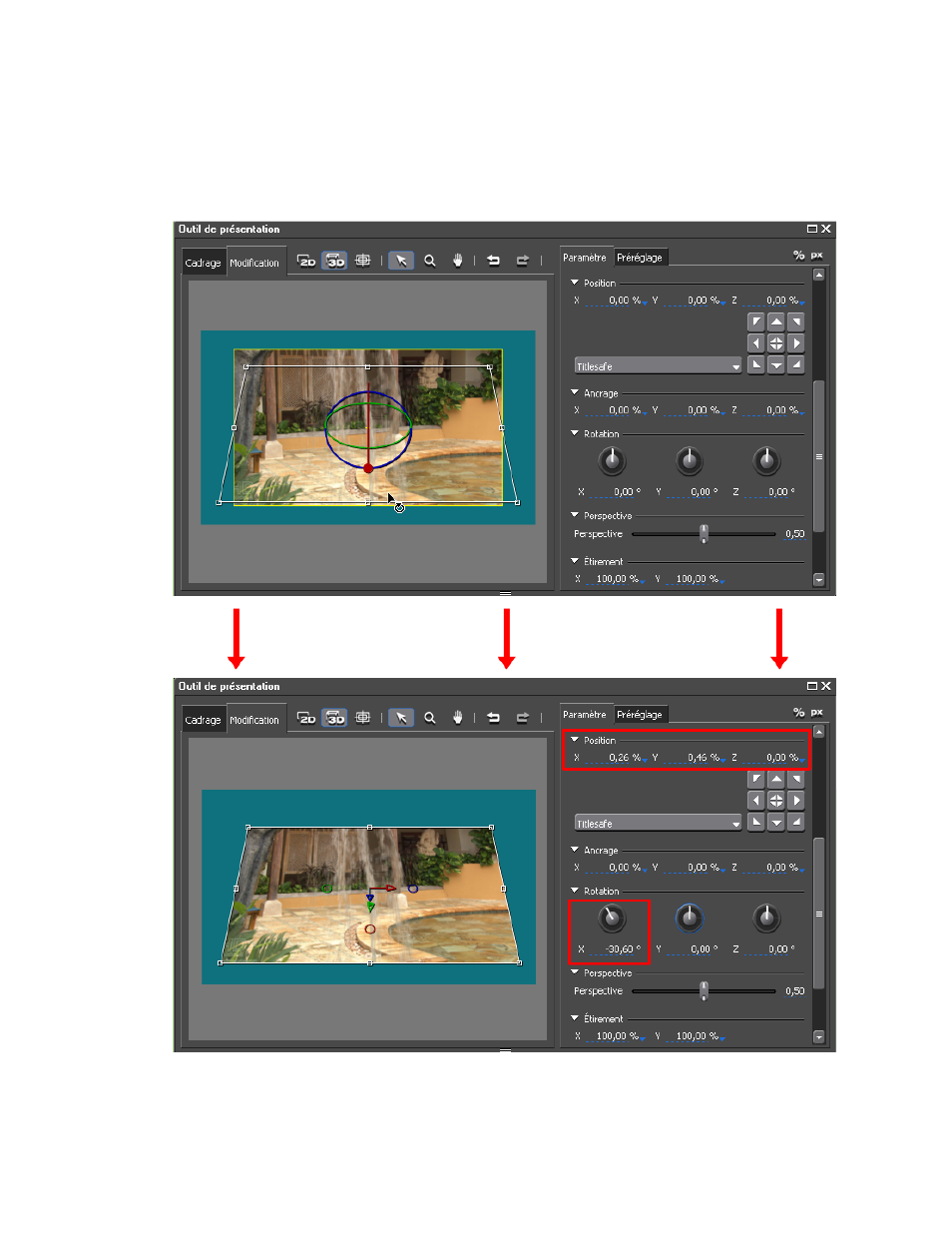The image size is (952, 1233).
Task: Open the Titlesafe dropdown in lower window
Action: point(659,824)
